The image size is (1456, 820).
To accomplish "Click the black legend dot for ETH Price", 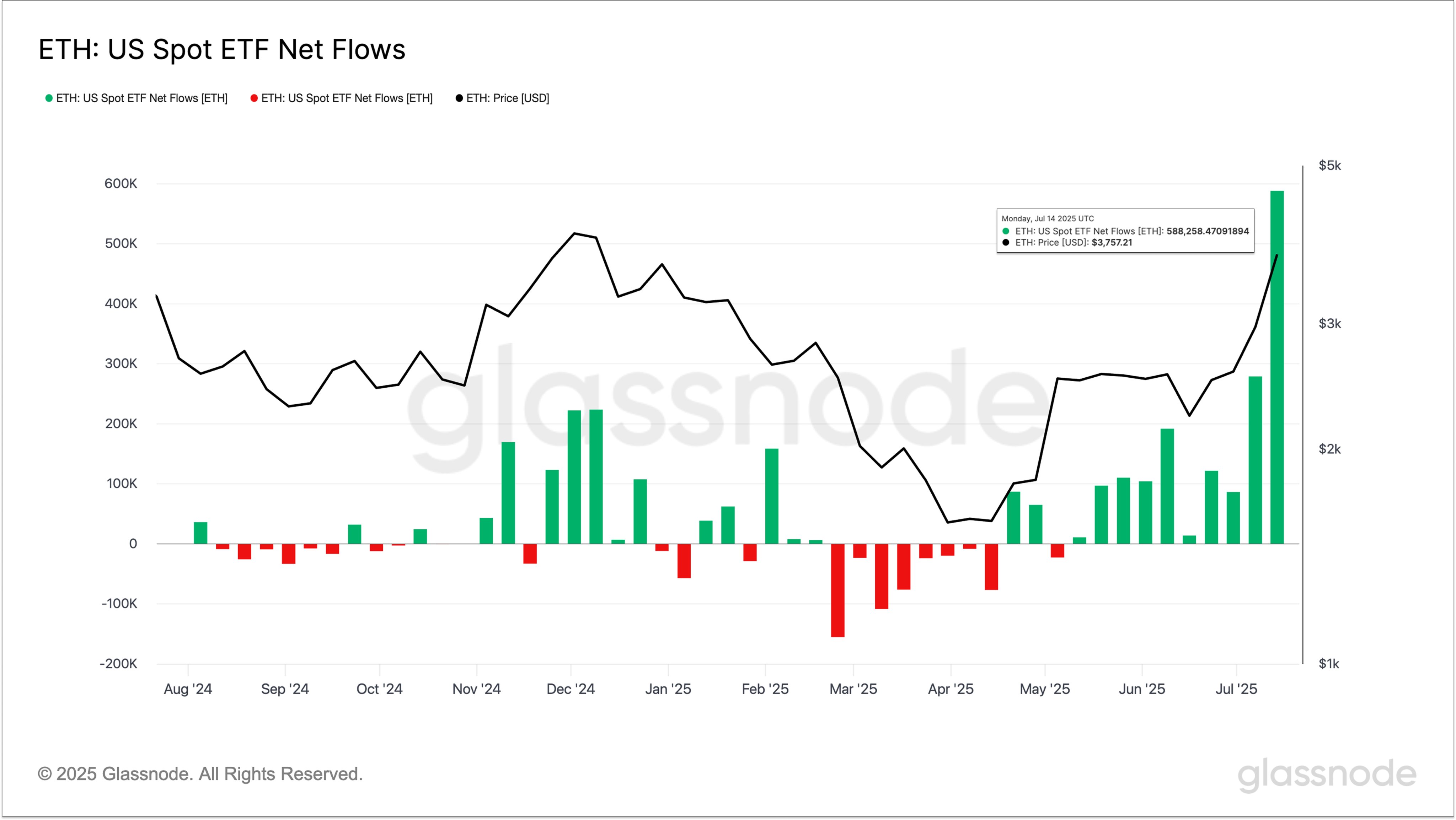I will (x=460, y=98).
